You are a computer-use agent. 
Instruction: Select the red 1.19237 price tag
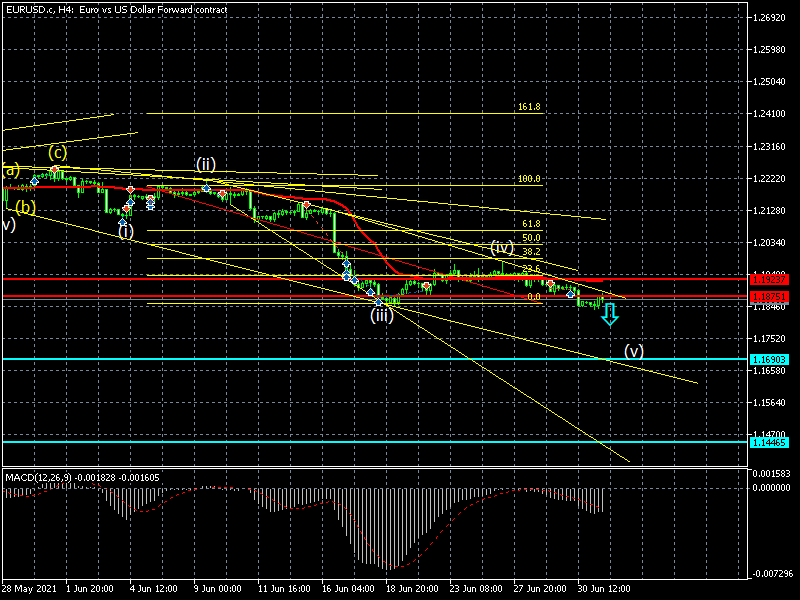[771, 279]
